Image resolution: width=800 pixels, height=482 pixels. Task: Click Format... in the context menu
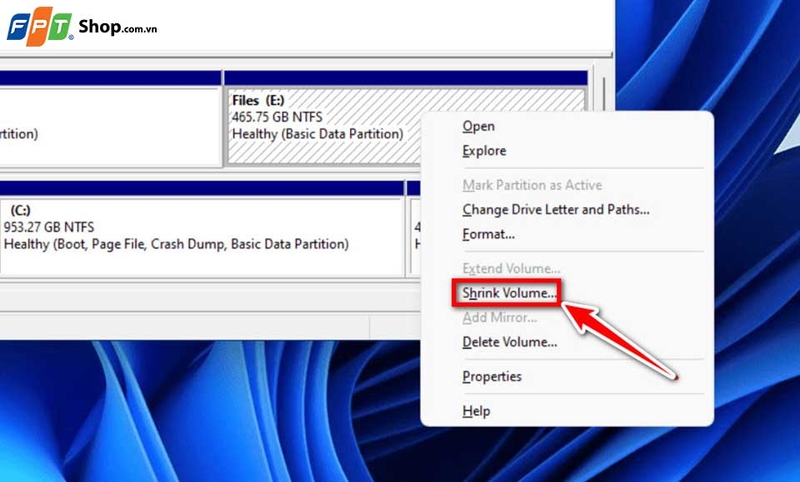point(488,234)
